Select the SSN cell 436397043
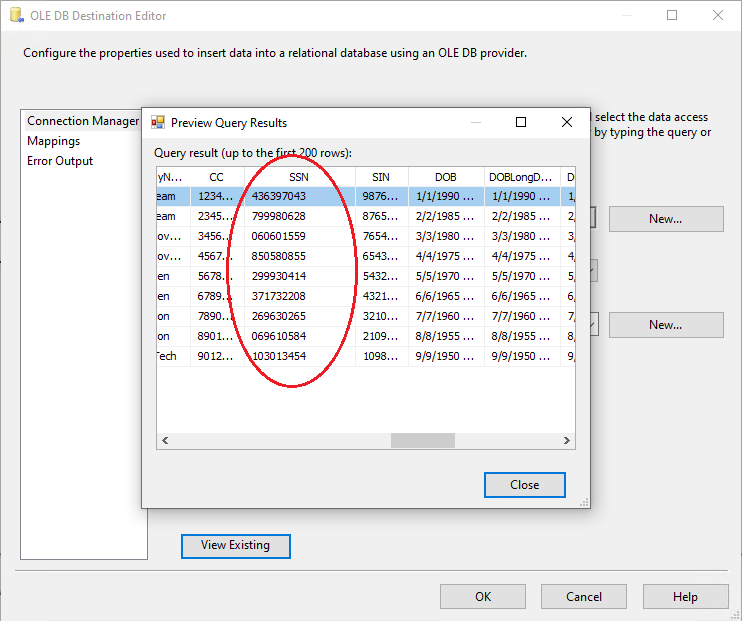 point(280,197)
